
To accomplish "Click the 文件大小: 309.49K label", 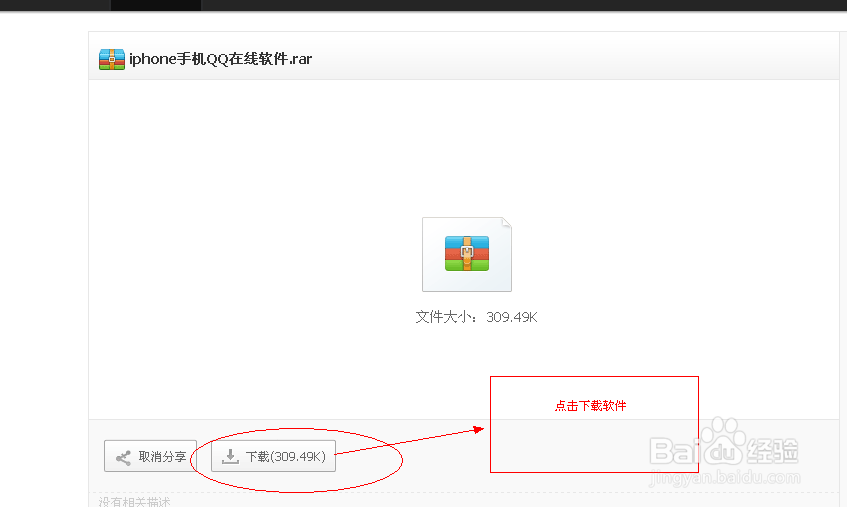I will [476, 317].
